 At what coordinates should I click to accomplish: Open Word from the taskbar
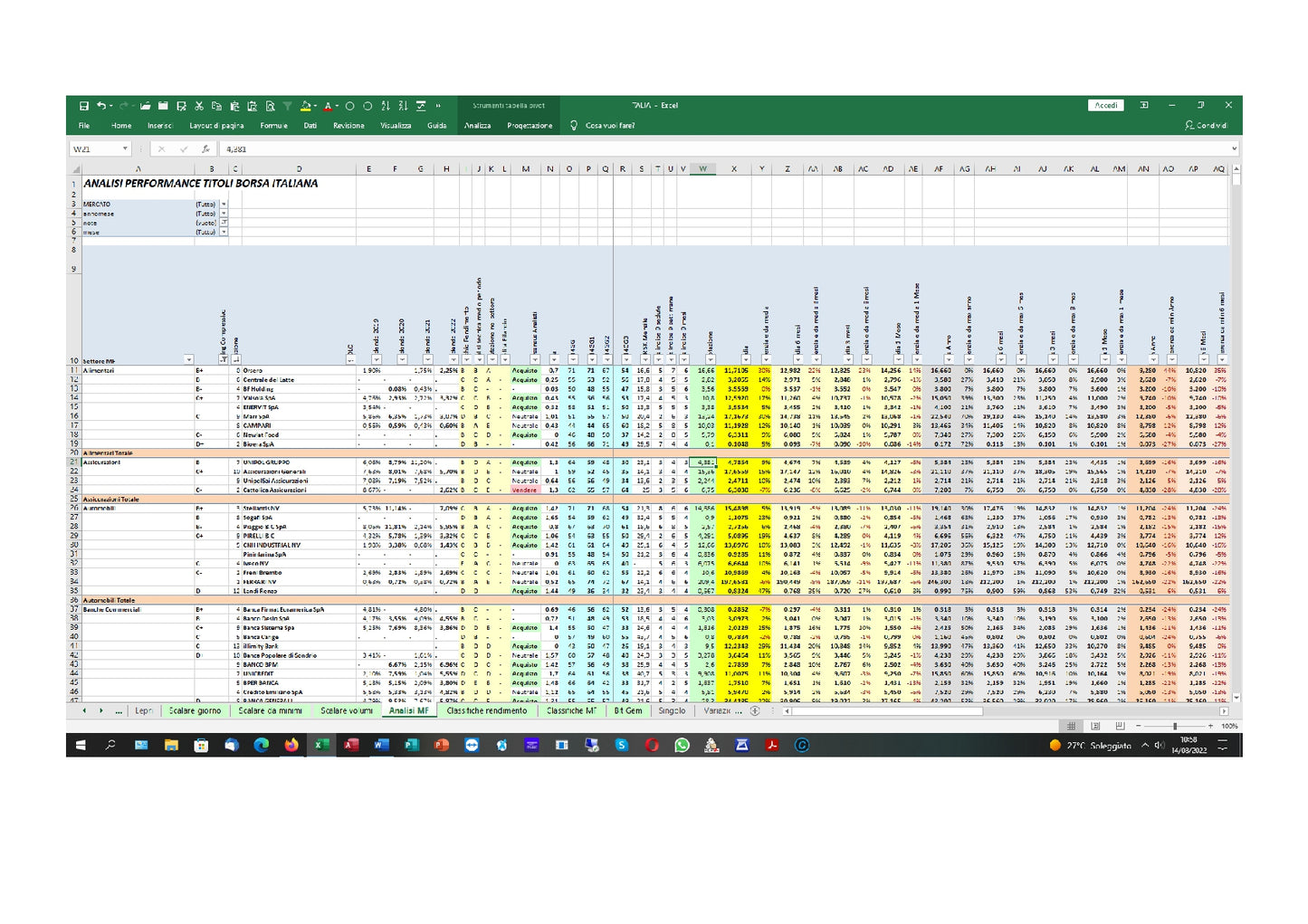click(381, 746)
